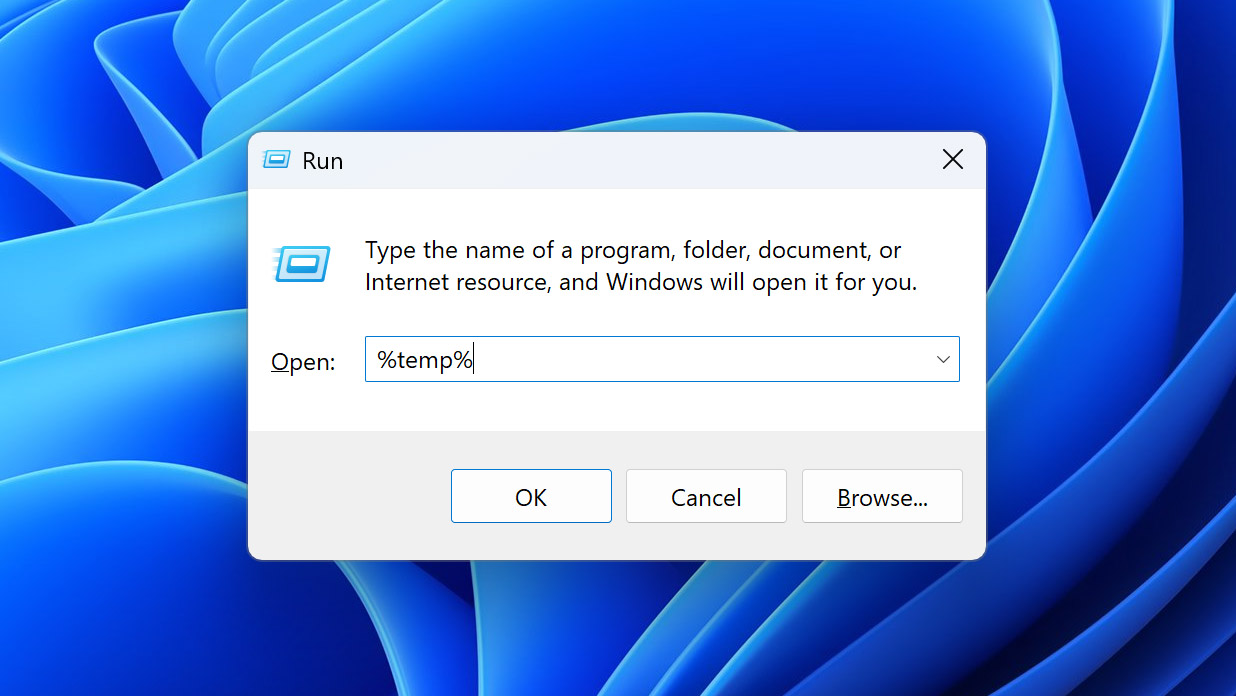The image size is (1236, 696).
Task: Click the chevron at the end of the text box
Action: click(941, 358)
